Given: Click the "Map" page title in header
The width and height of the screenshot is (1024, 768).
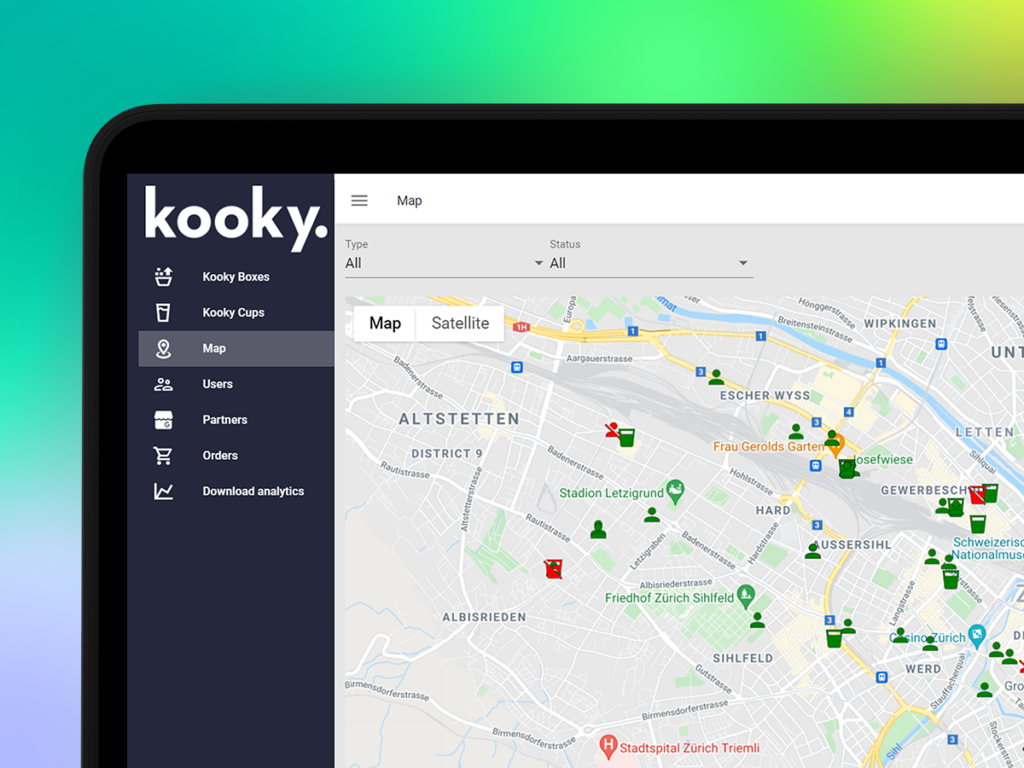Looking at the screenshot, I should (x=409, y=200).
